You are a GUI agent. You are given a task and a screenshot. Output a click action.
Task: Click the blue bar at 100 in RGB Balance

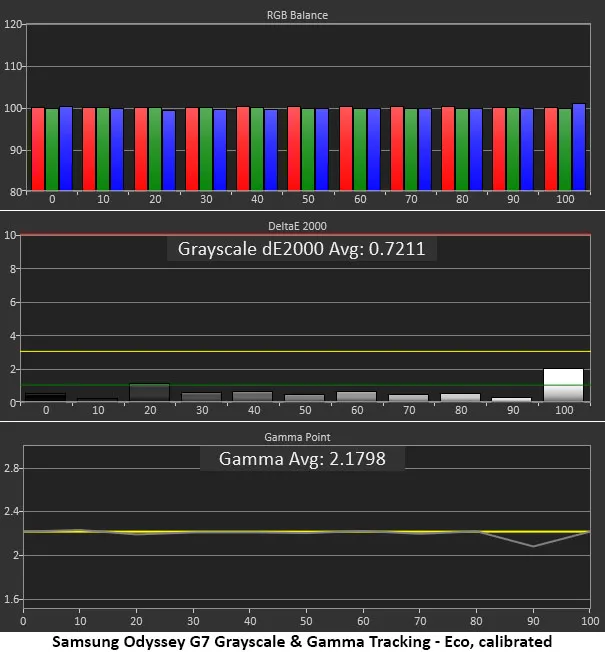[579, 147]
